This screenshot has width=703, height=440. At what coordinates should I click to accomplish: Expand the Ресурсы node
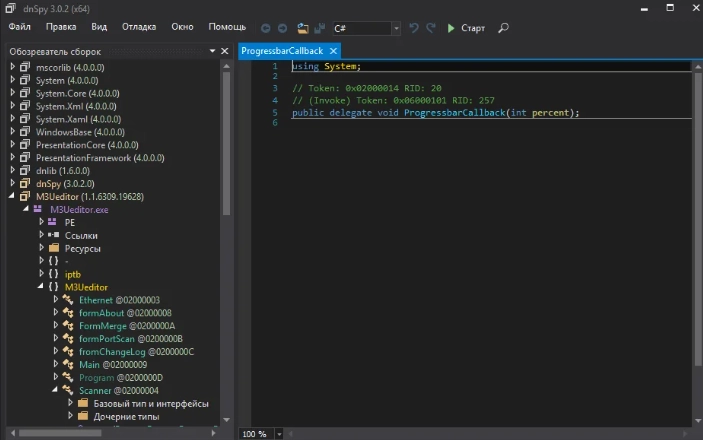click(x=41, y=248)
